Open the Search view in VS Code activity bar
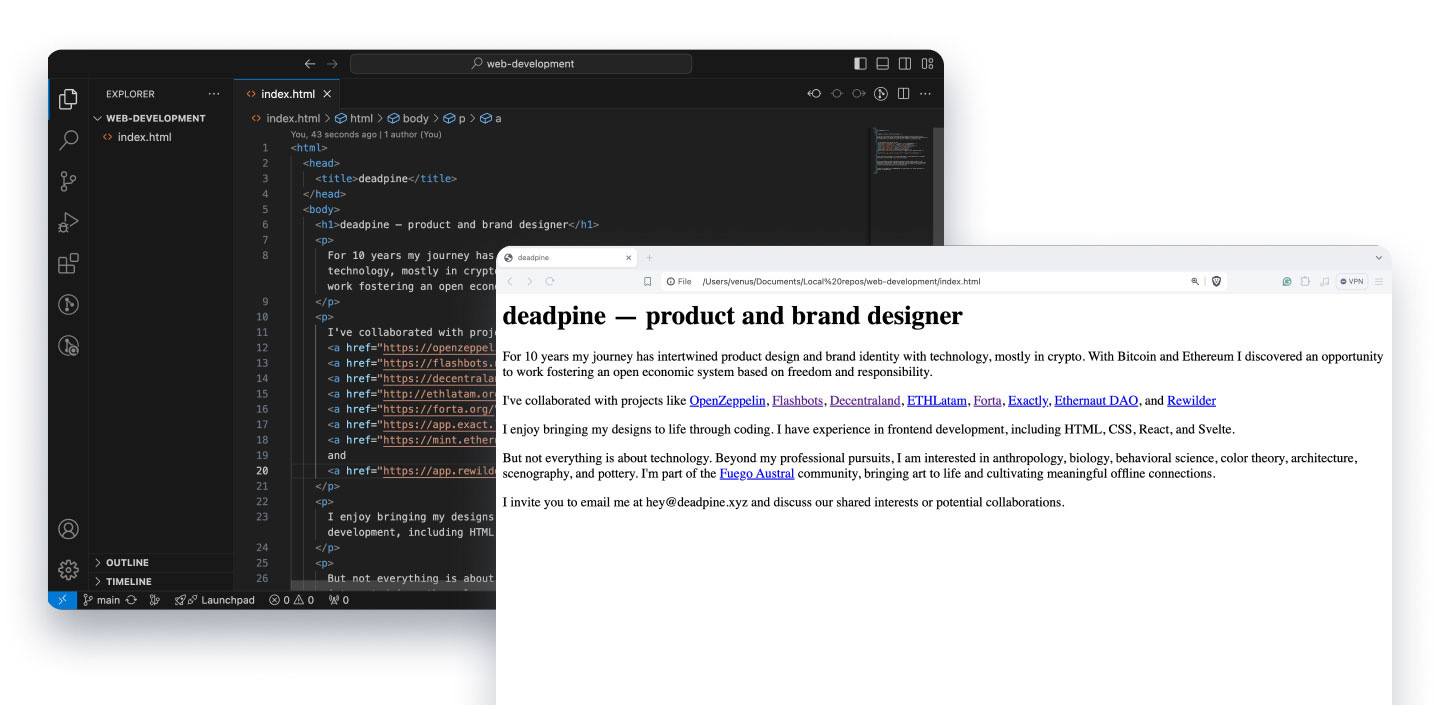The width and height of the screenshot is (1440, 705). point(68,140)
